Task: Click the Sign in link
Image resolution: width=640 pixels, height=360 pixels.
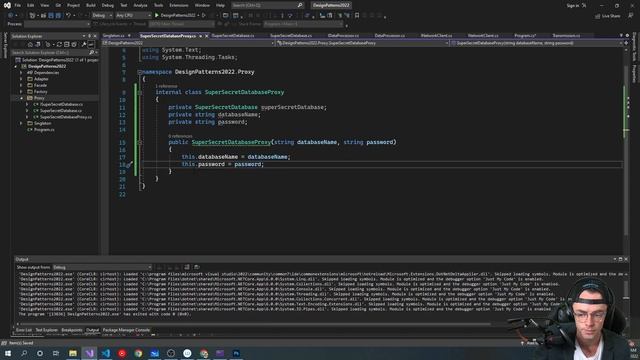Action: (573, 5)
